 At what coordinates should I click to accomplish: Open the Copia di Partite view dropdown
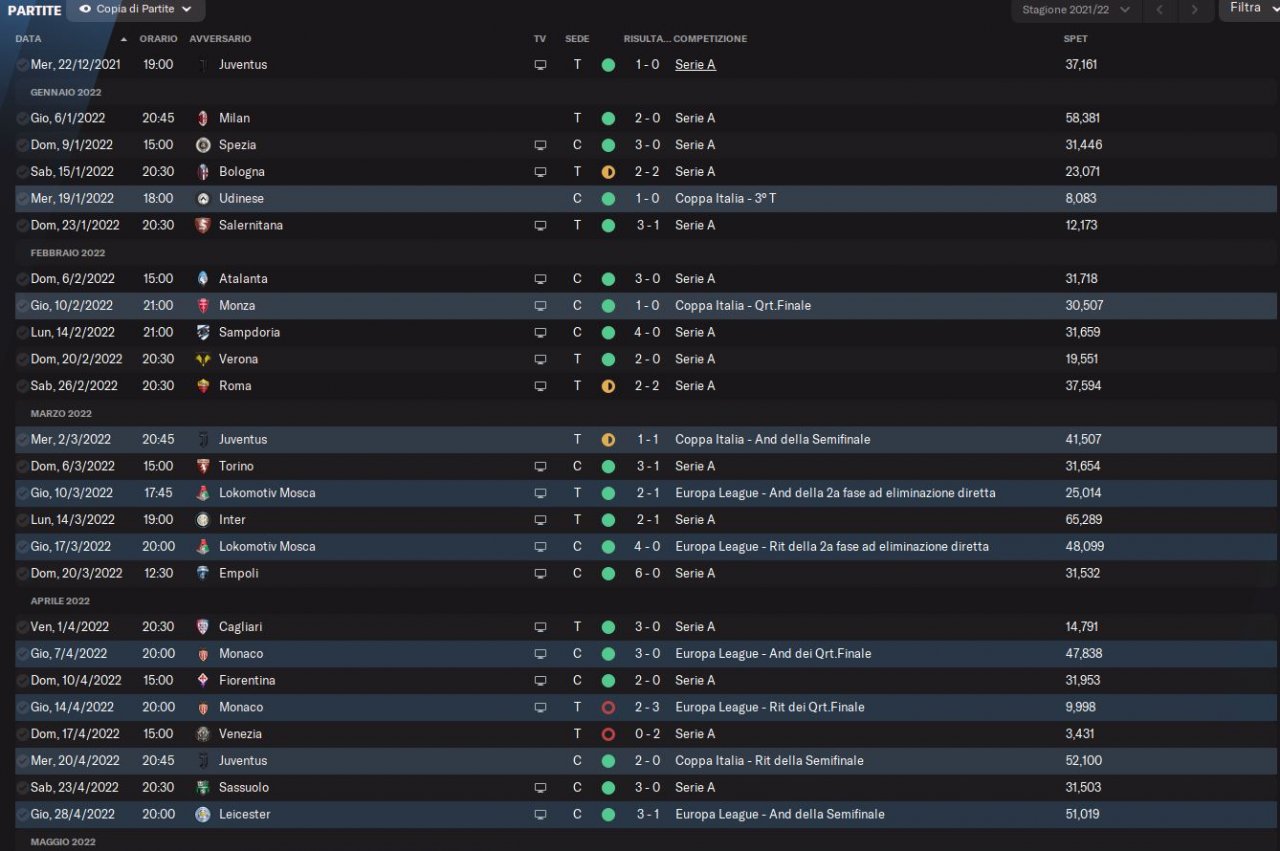pyautogui.click(x=136, y=10)
